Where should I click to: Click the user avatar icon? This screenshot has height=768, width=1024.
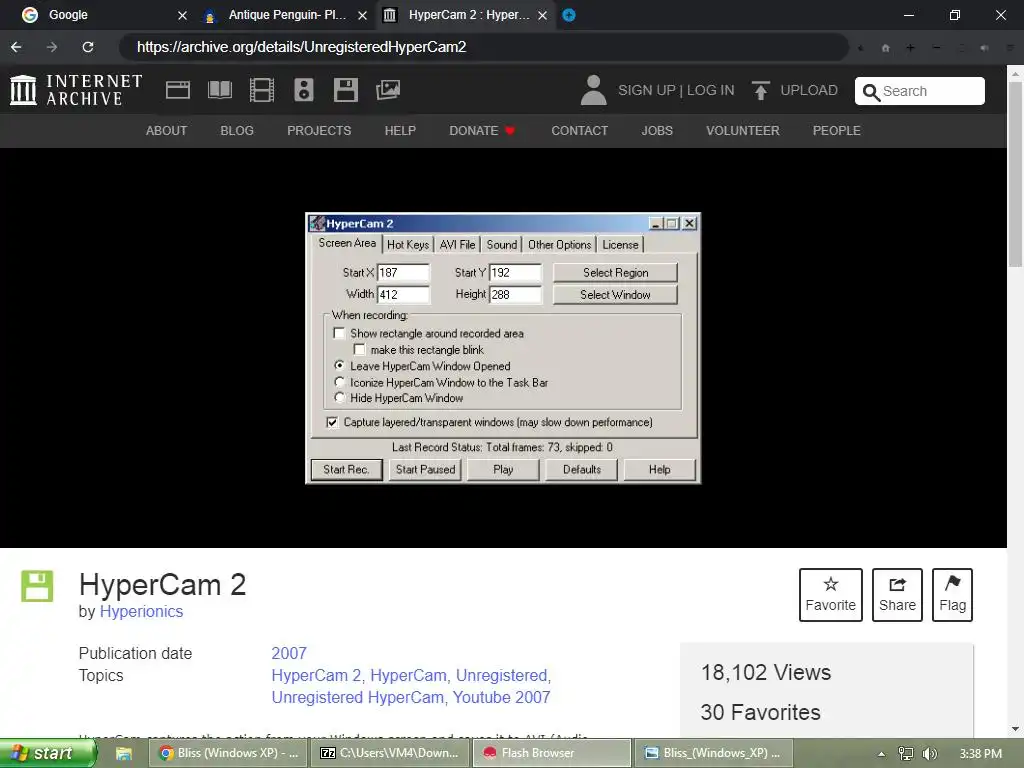click(593, 90)
